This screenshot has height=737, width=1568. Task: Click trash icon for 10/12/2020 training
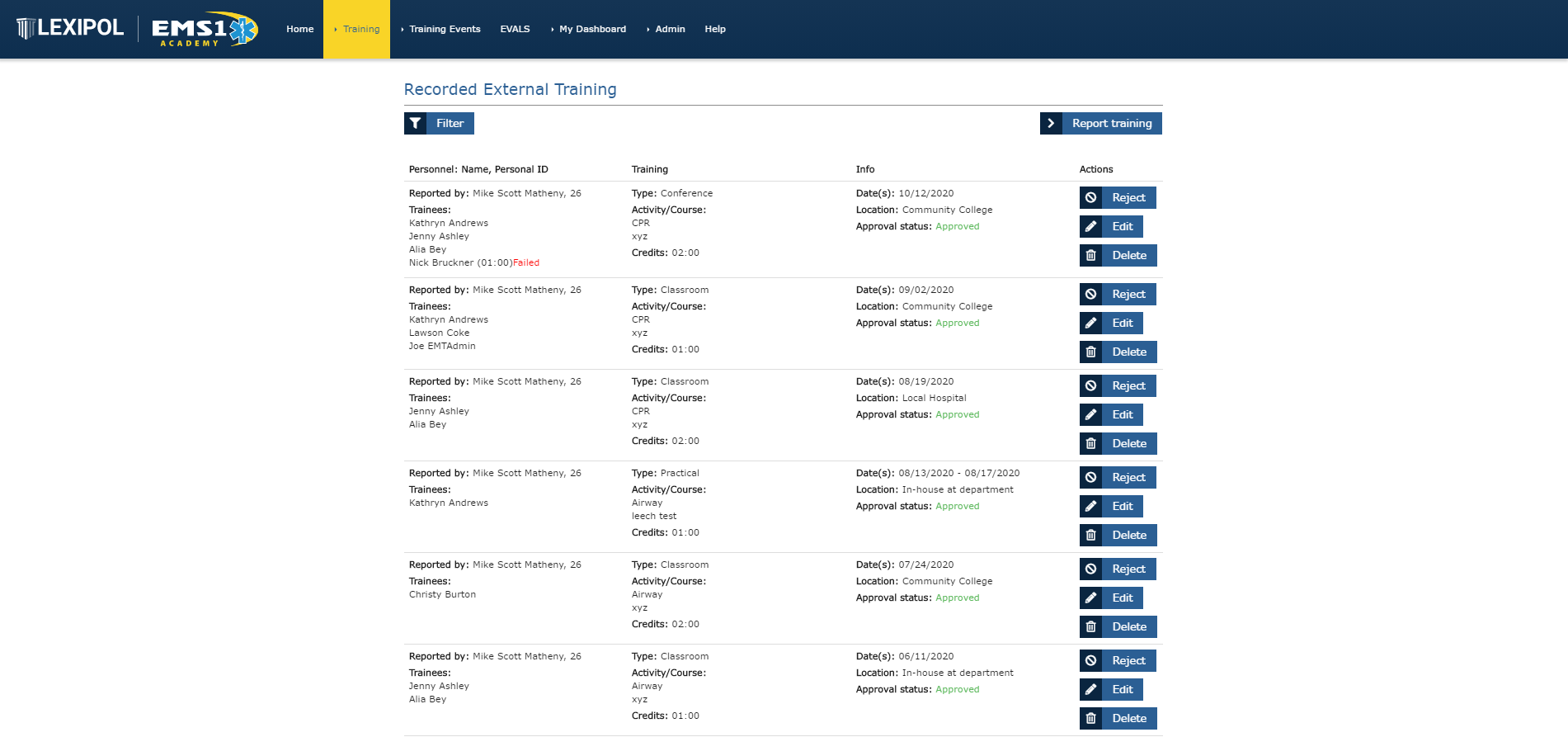click(x=1090, y=255)
